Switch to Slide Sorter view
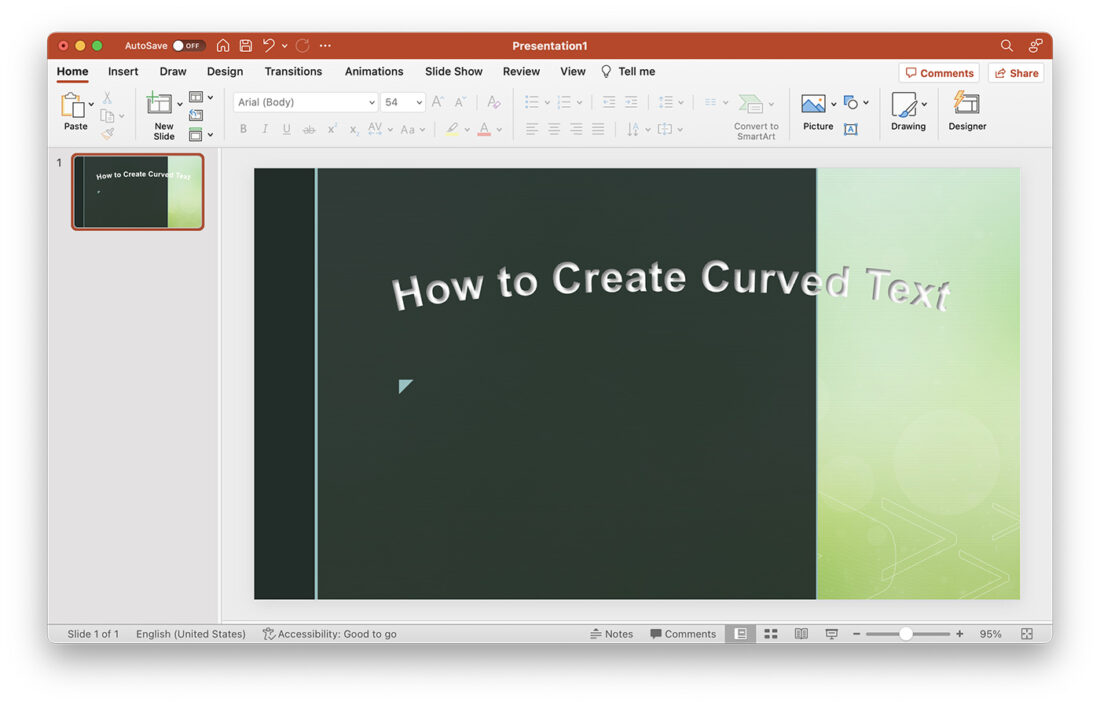 click(x=770, y=633)
